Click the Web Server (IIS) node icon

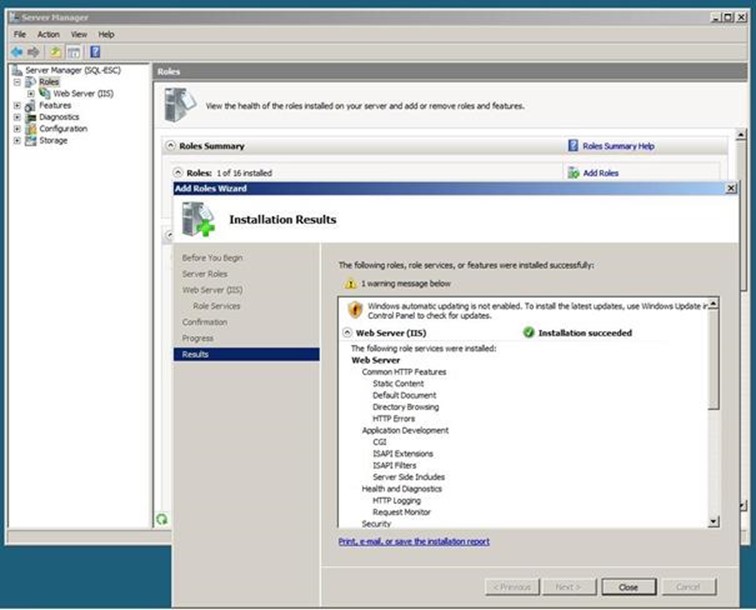click(x=44, y=93)
